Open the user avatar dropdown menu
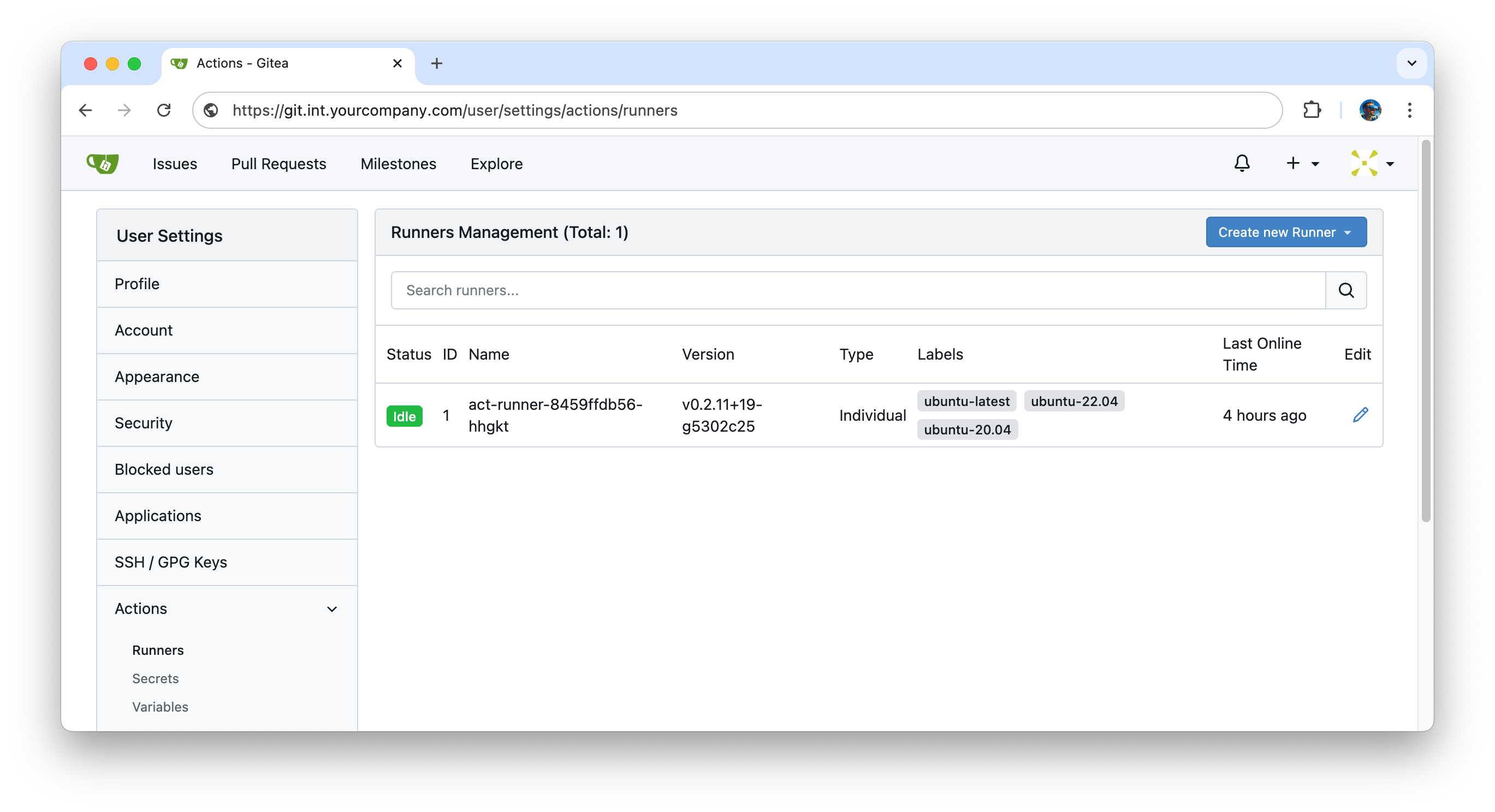1495x812 pixels. (x=1373, y=164)
